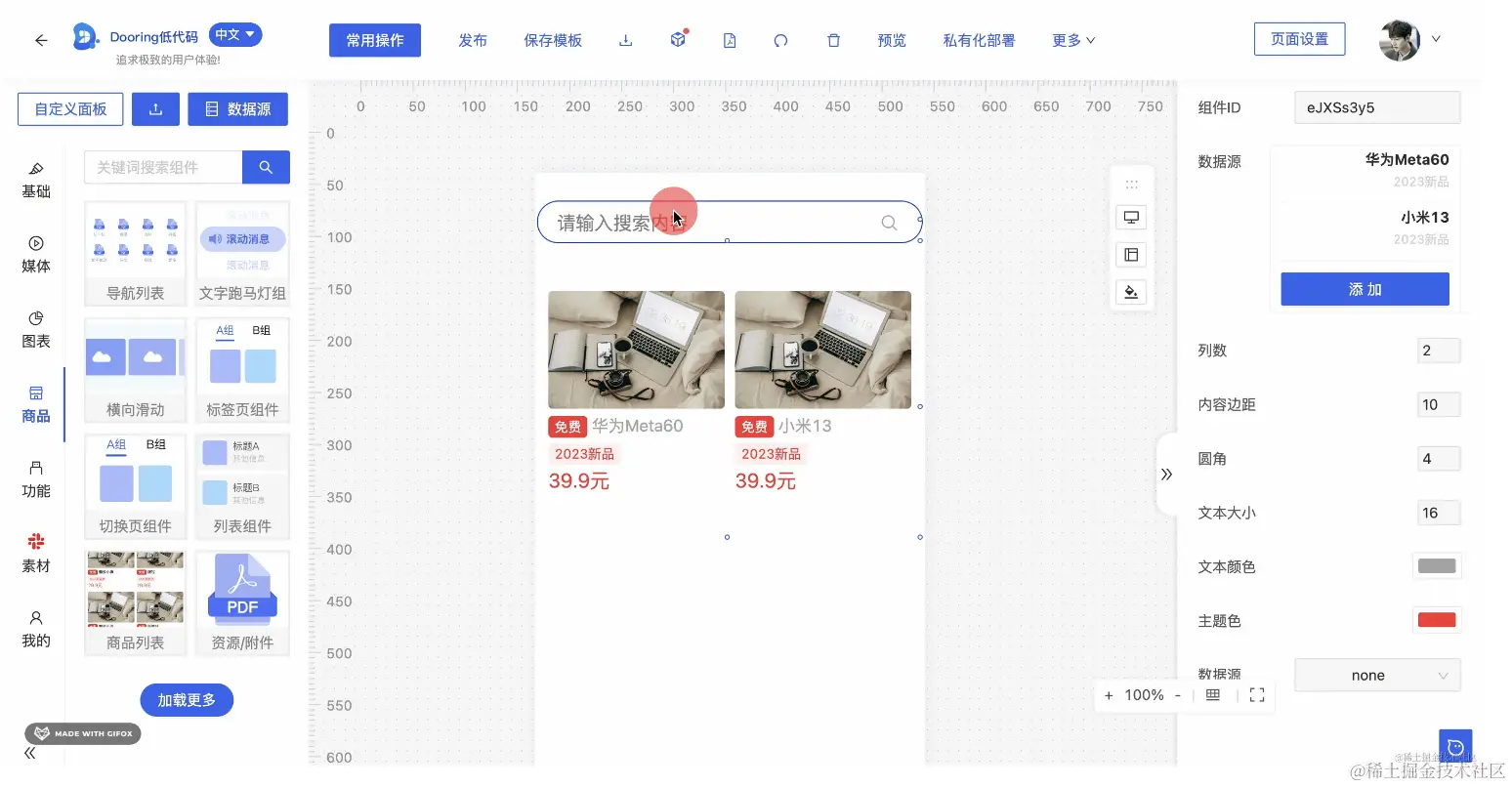Click 保存模板 in toolbar
Screen dimensions: 1512x787
point(553,40)
